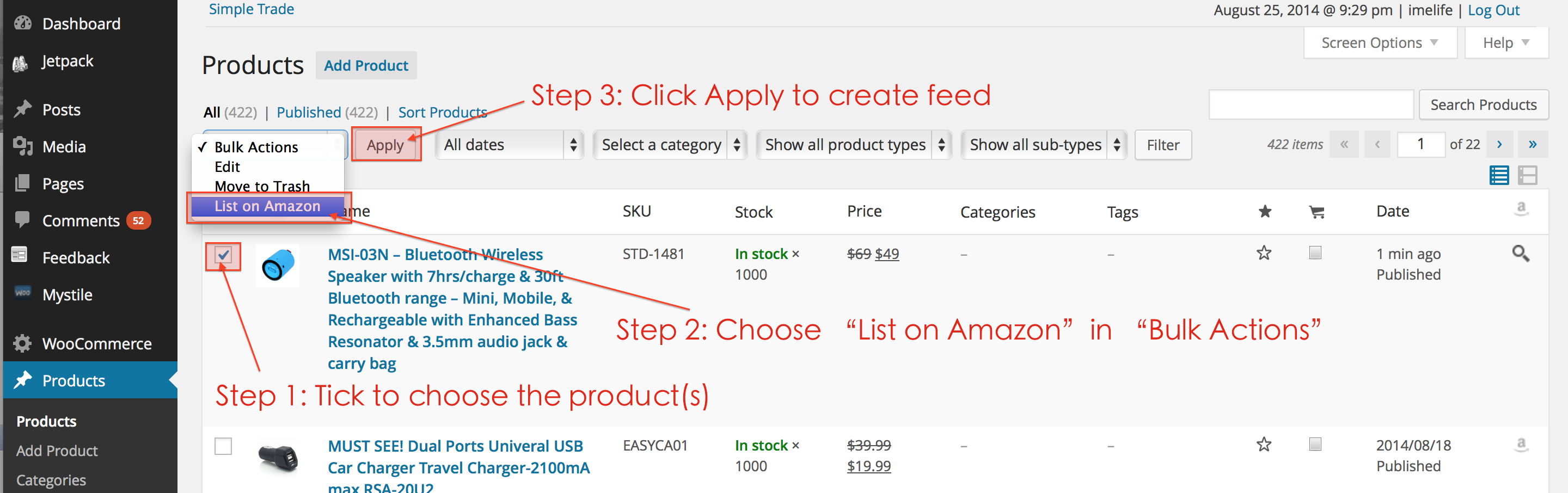
Task: Jump to last page arrow
Action: (x=1532, y=144)
